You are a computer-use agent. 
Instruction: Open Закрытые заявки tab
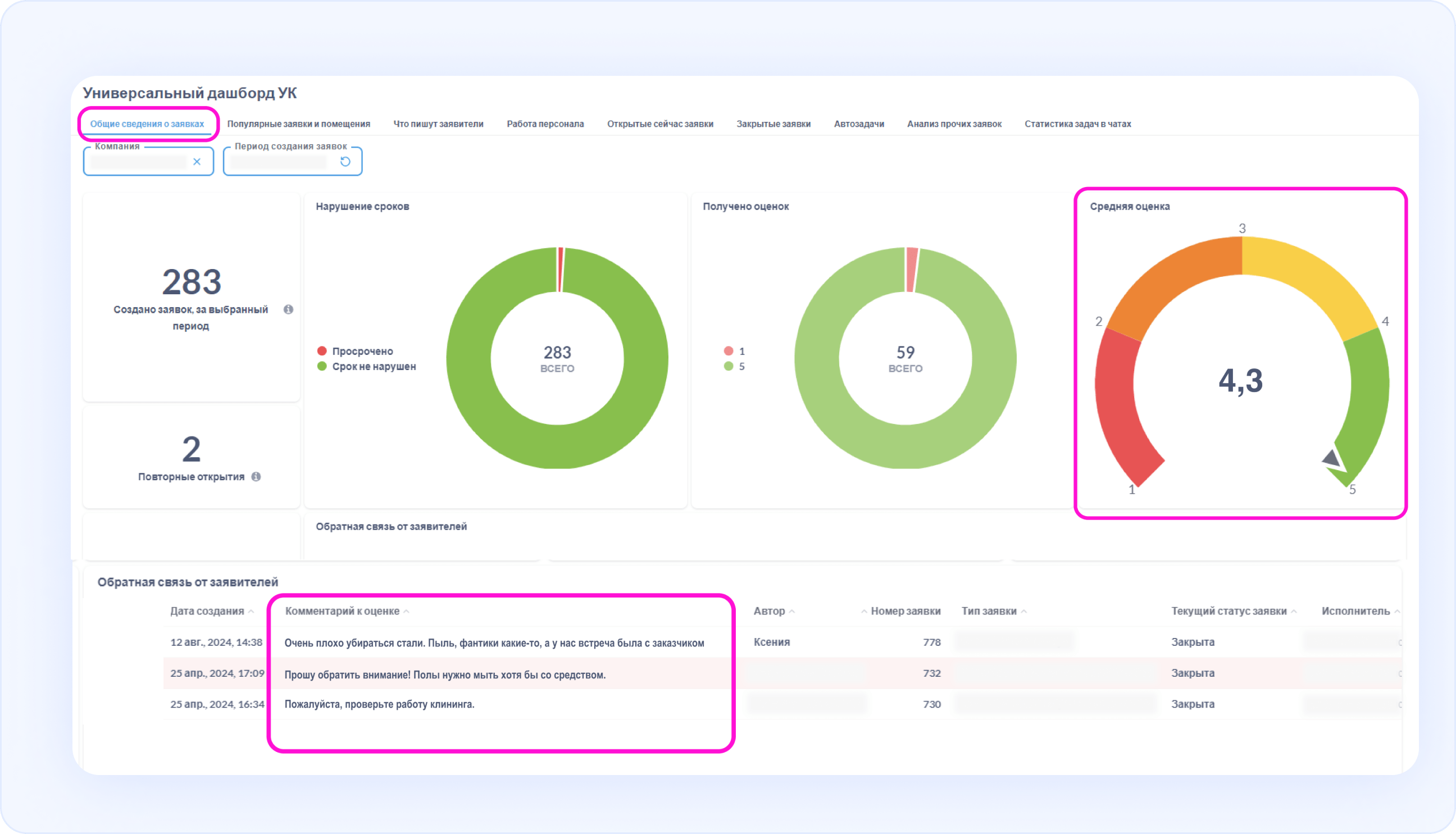(774, 124)
